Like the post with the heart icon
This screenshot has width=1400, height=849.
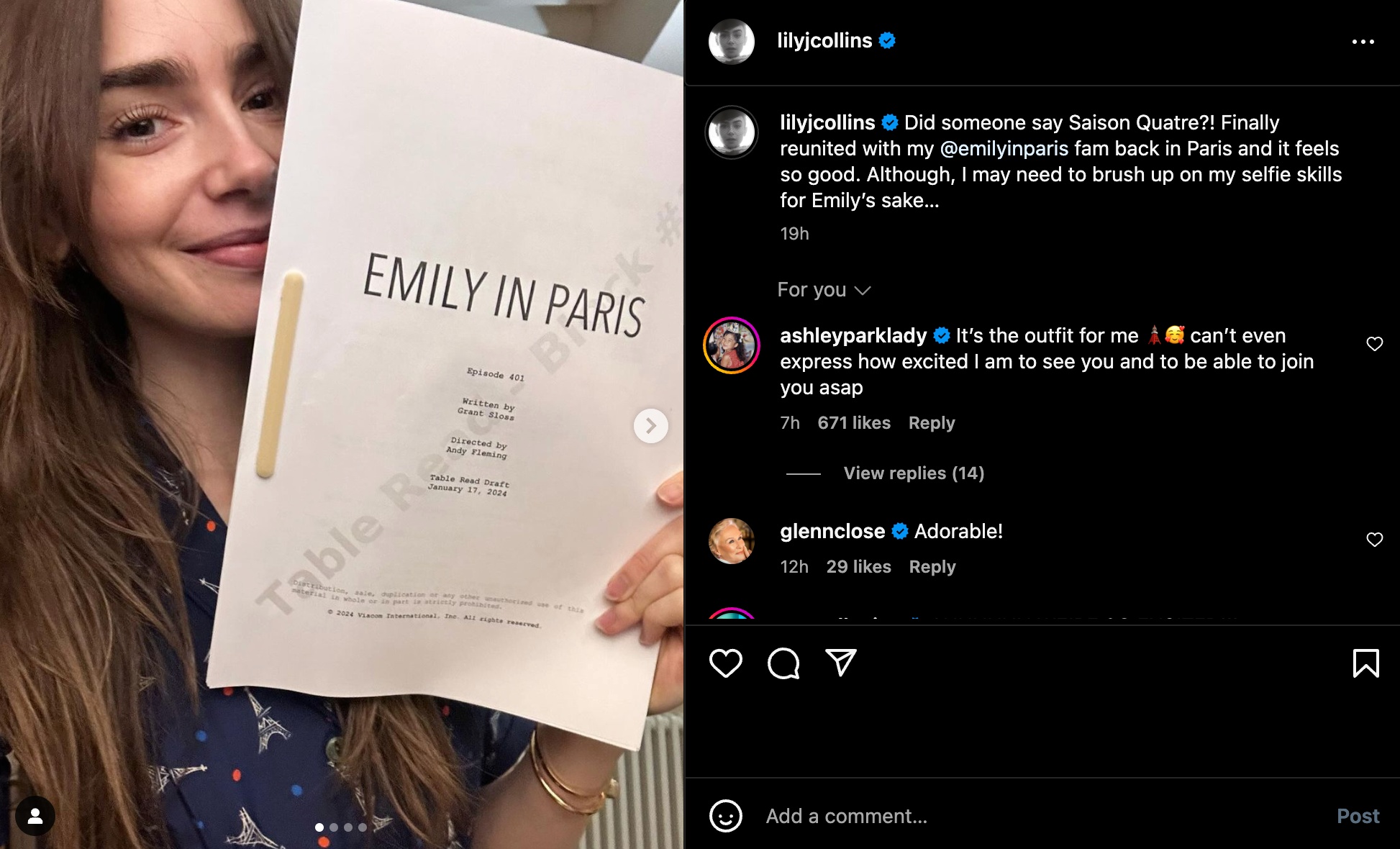[x=725, y=663]
